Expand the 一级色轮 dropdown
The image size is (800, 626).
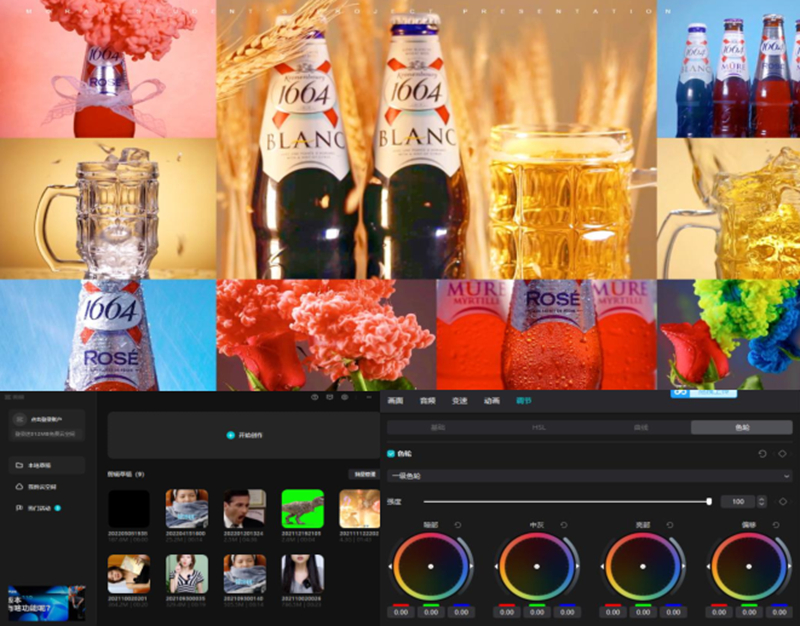tap(589, 476)
